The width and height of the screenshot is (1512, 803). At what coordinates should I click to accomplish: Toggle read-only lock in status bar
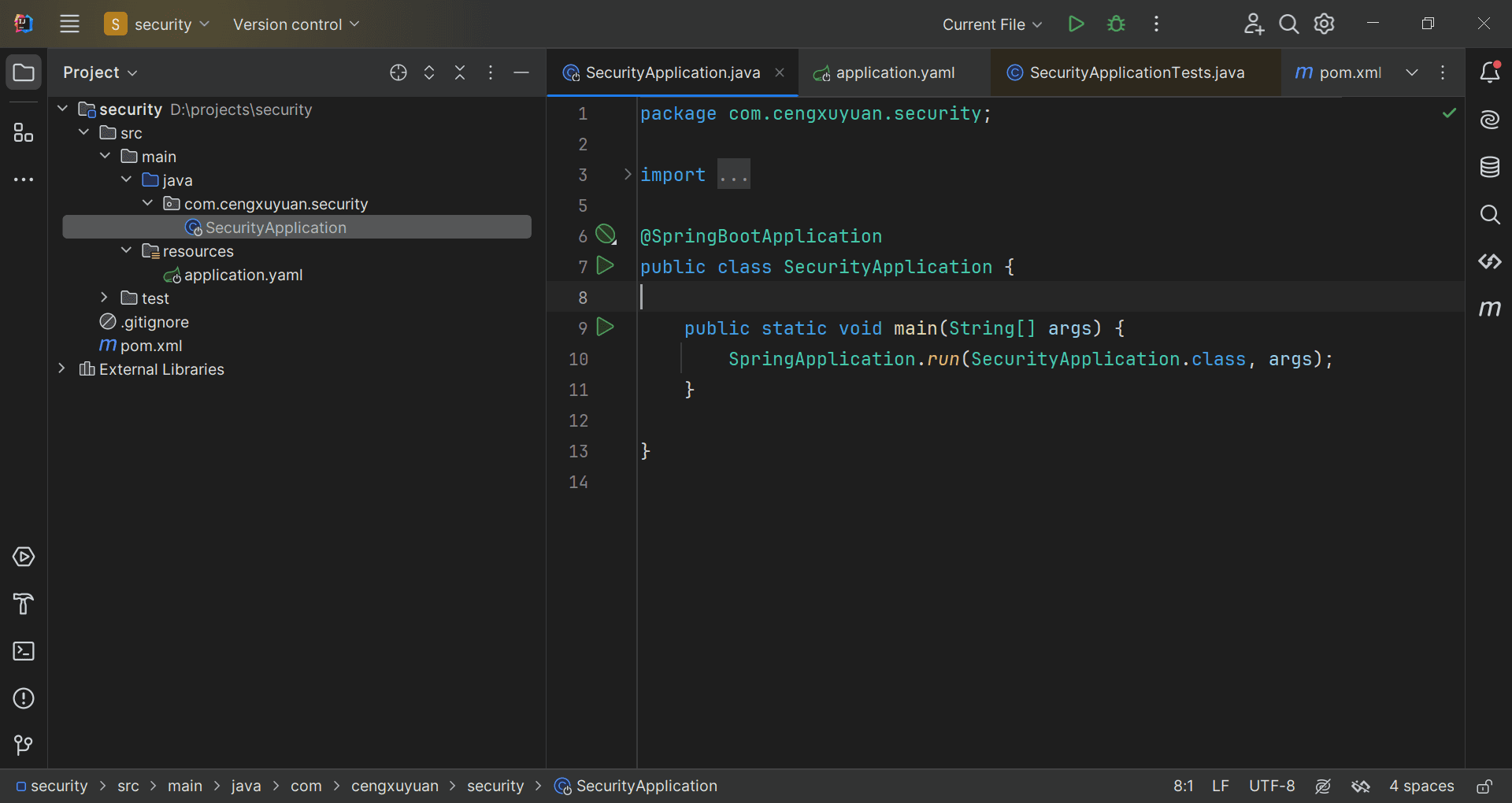(x=1484, y=786)
